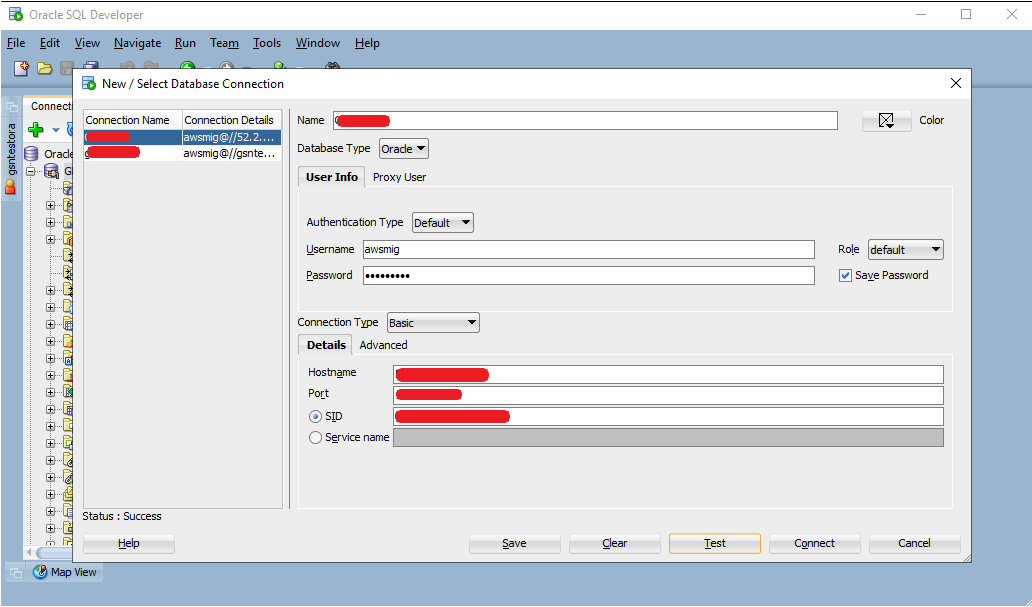Click into the Username field

(x=588, y=250)
